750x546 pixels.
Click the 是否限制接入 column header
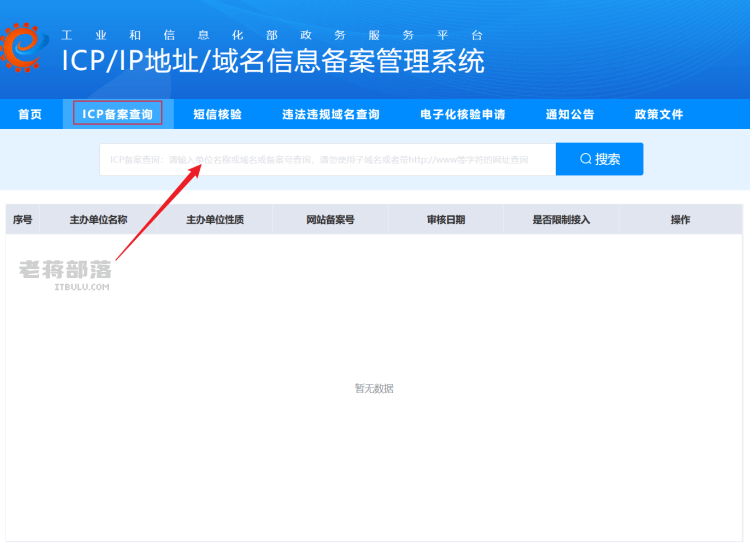coord(562,219)
